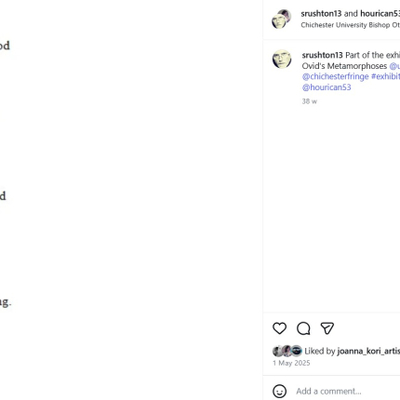Viewport: 400px width, 400px height.
Task: Open emoji picker in comment box
Action: pos(279,391)
